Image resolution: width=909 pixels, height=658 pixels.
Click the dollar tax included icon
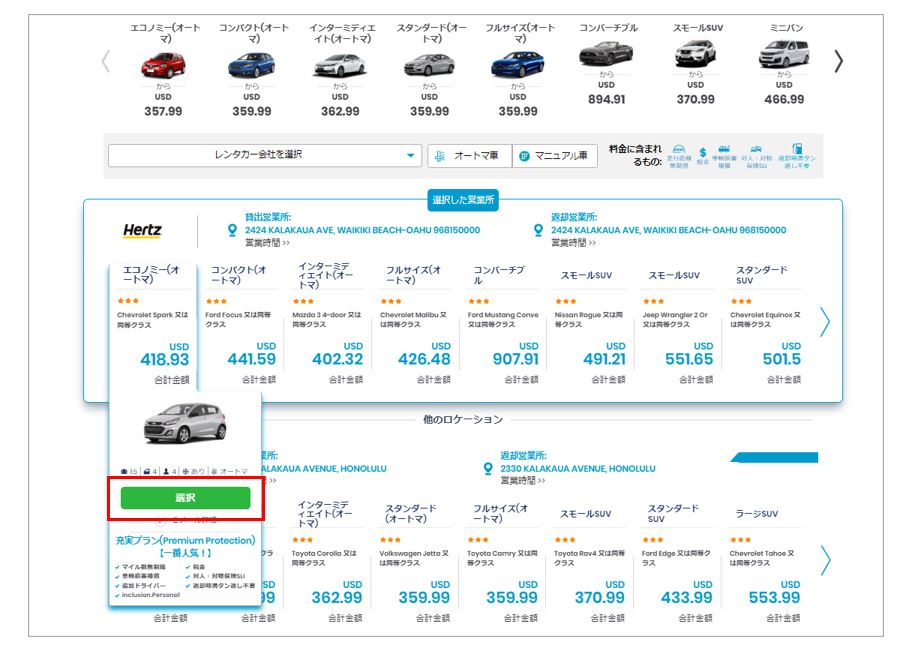tap(703, 152)
